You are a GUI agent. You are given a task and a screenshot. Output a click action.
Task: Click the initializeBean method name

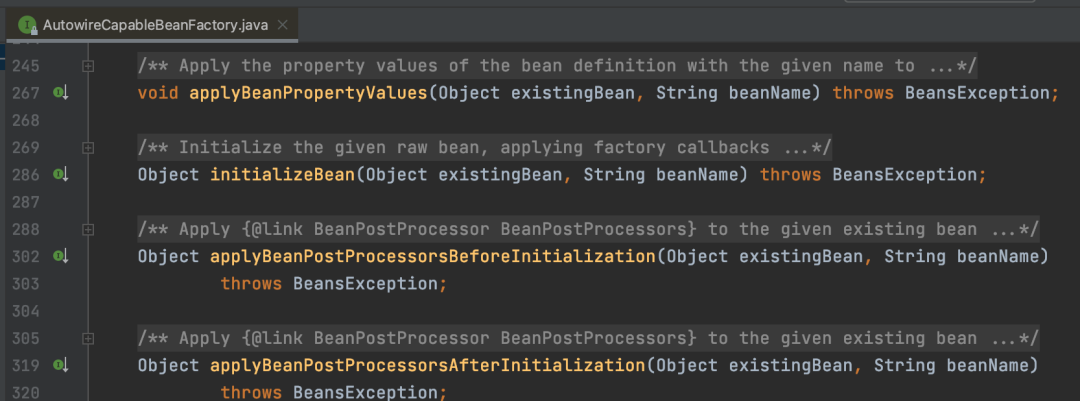[282, 175]
